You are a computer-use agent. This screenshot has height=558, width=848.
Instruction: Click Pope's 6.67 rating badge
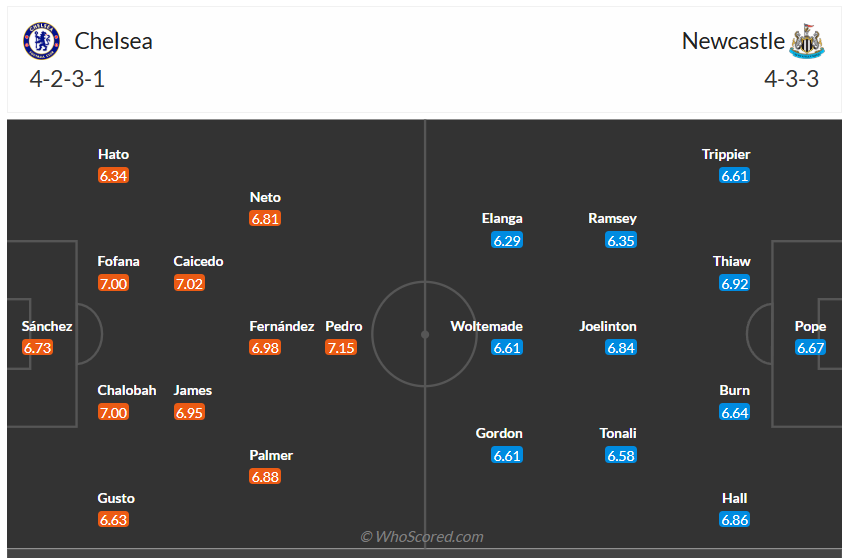pos(811,348)
